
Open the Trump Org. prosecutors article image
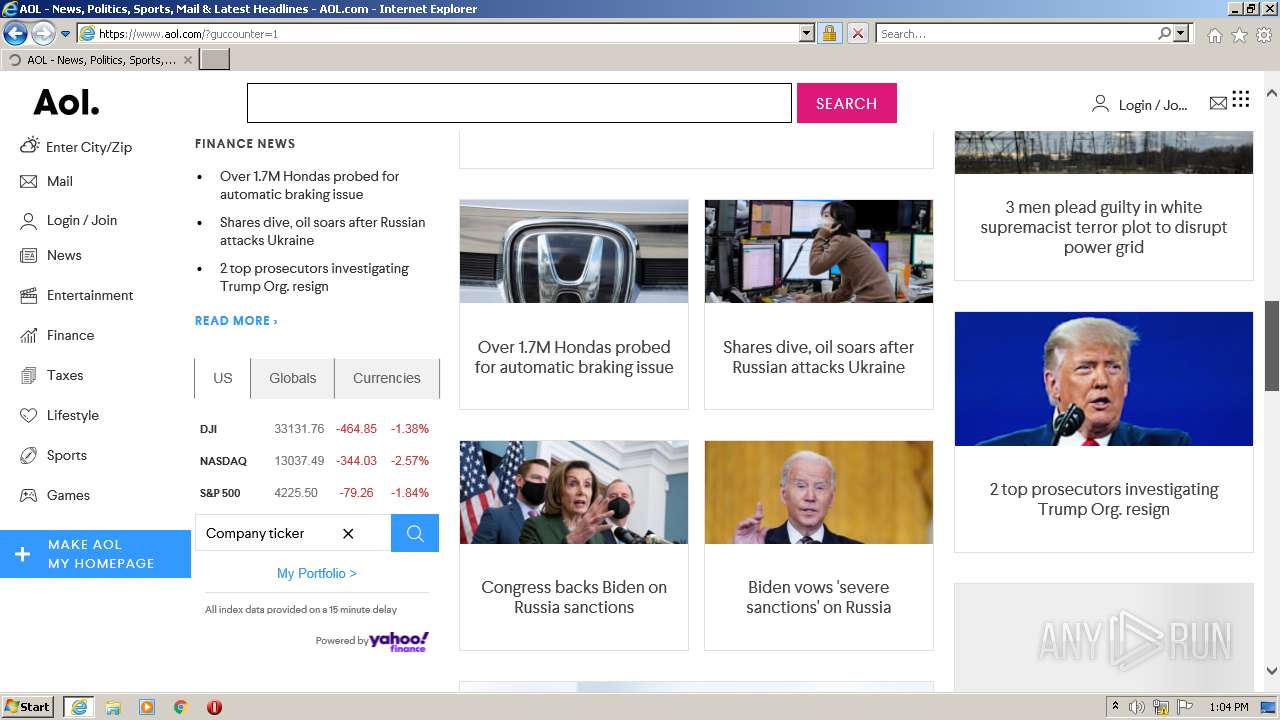point(1104,379)
